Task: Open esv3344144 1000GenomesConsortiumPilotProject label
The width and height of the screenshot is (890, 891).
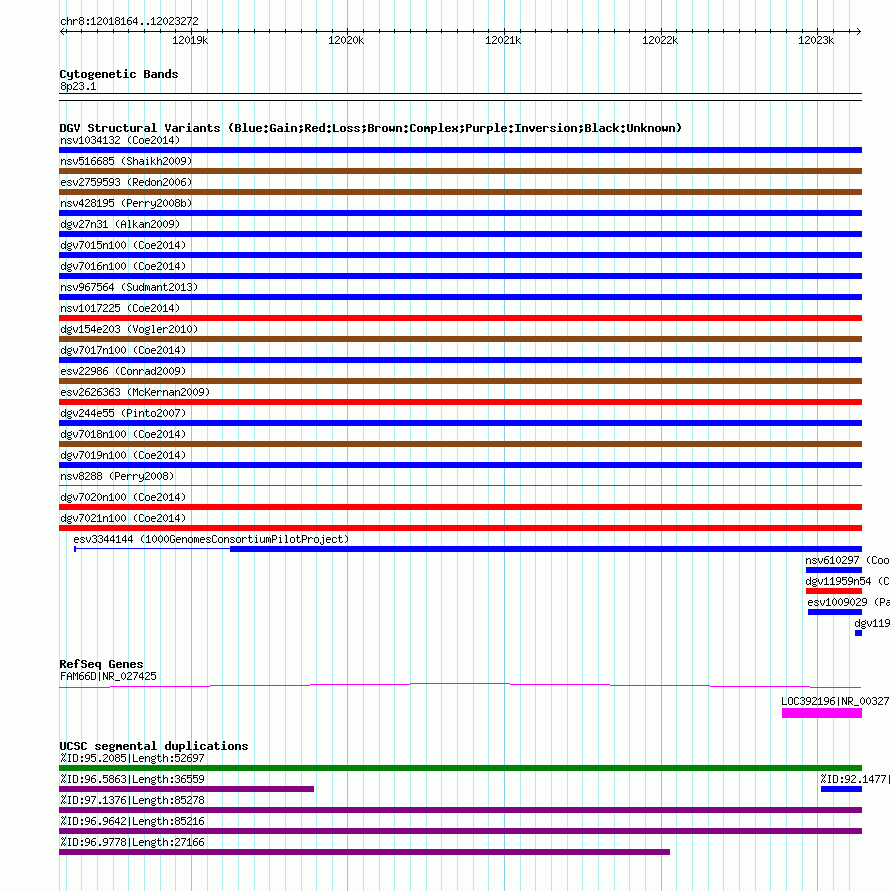Action: [211, 540]
